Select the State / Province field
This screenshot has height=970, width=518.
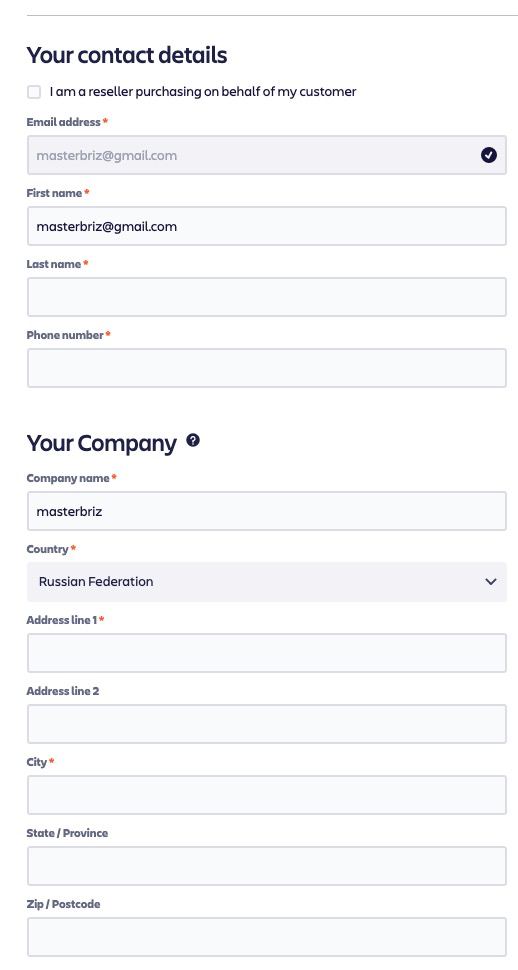(267, 866)
